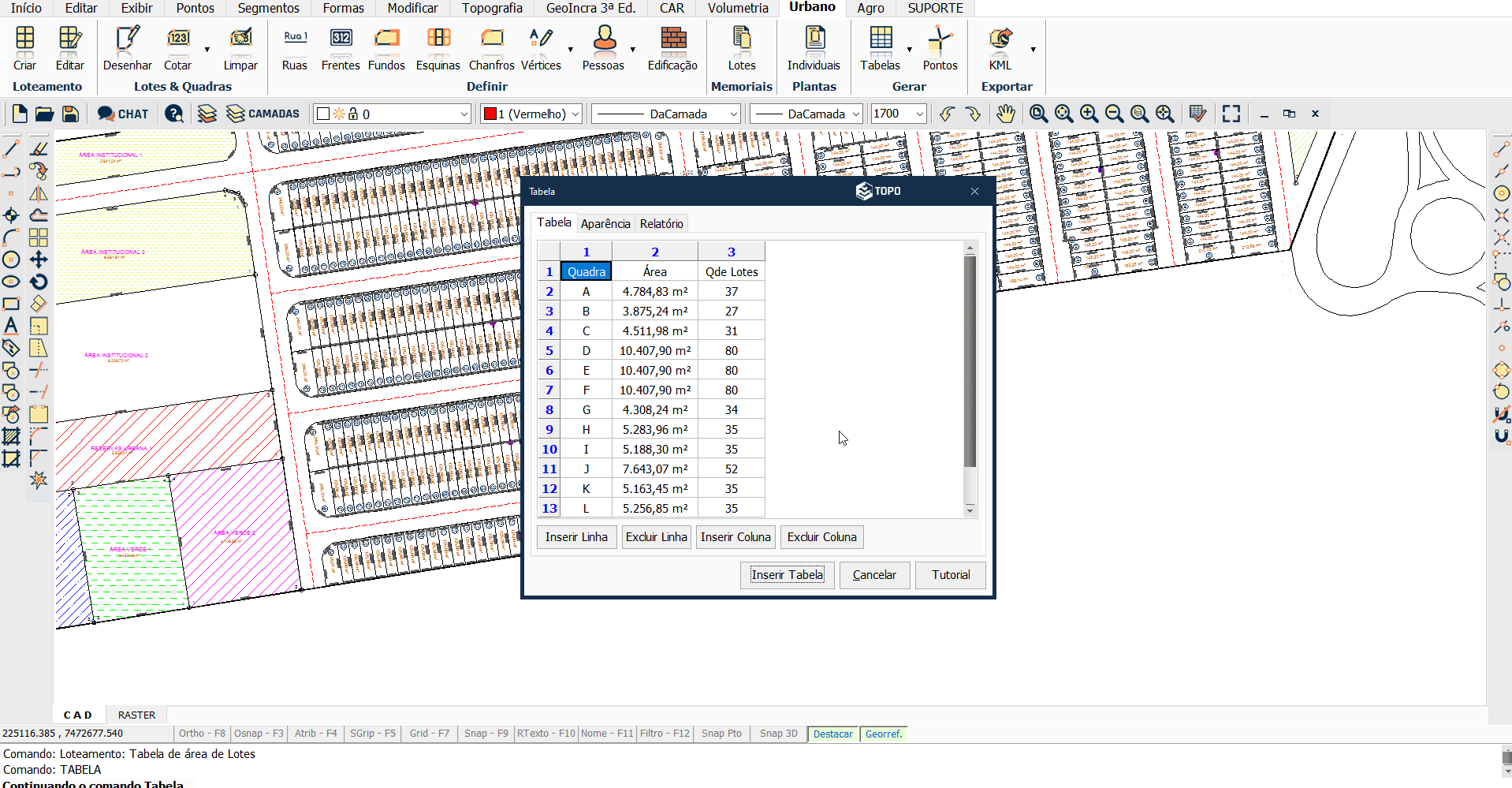Click the Ruas icon in ribbon

(295, 47)
